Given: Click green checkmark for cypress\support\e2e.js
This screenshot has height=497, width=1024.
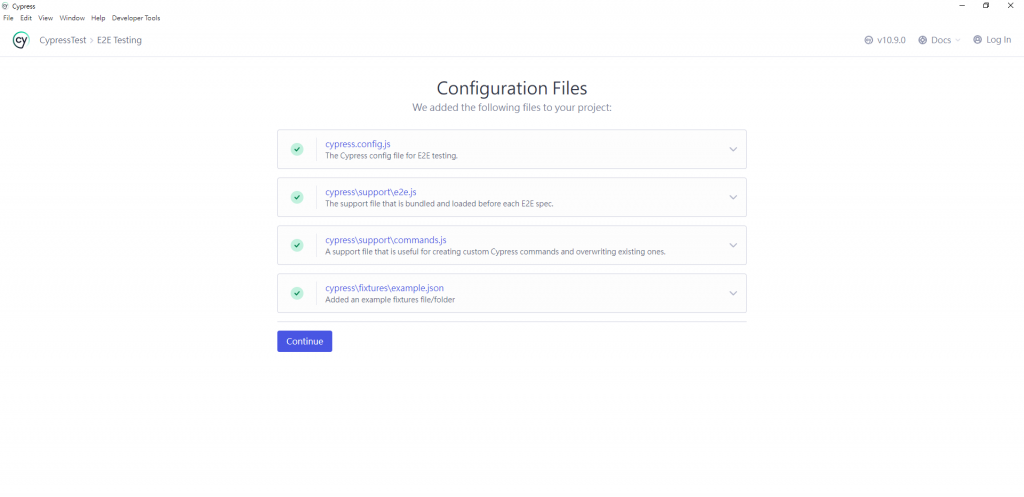Looking at the screenshot, I should coord(297,197).
